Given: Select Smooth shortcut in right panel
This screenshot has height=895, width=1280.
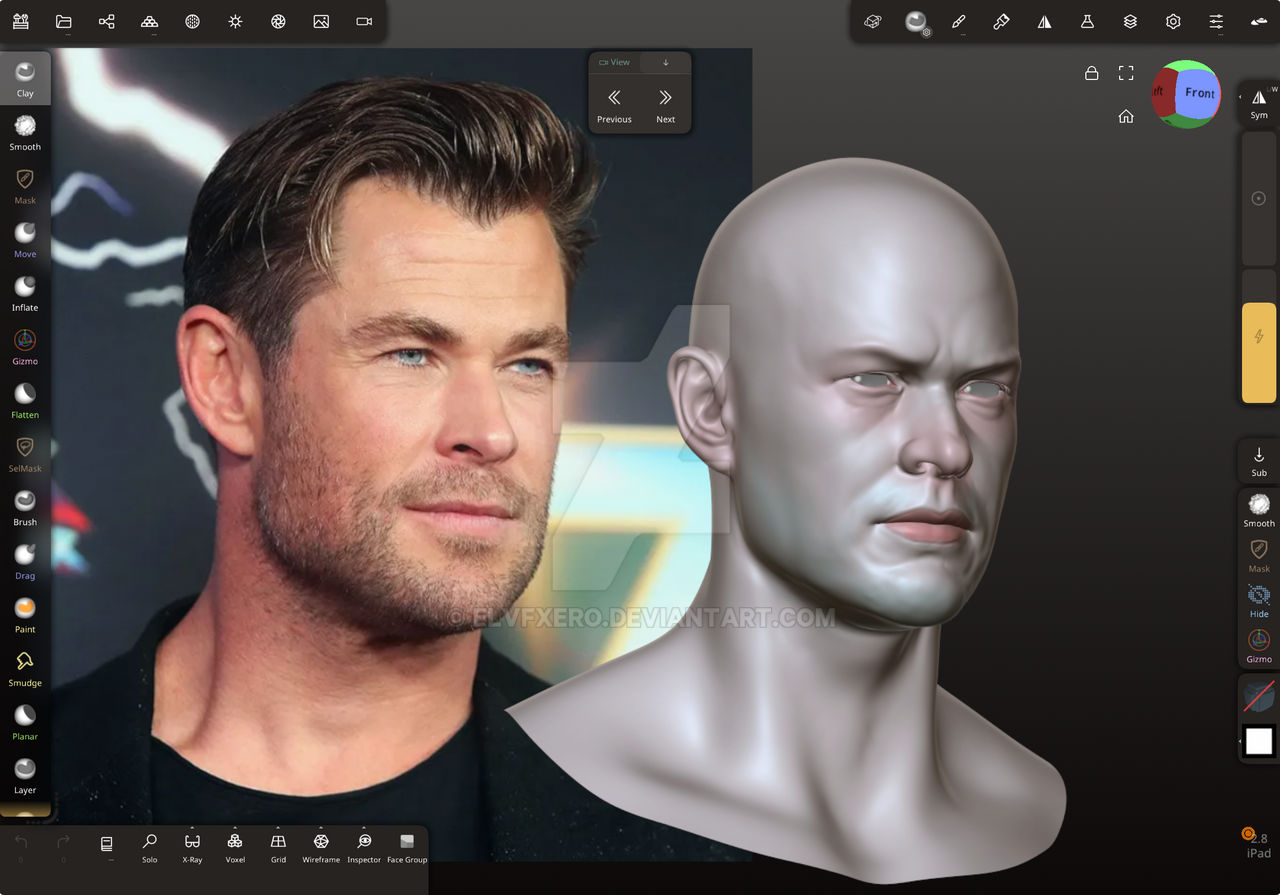Looking at the screenshot, I should [1259, 511].
